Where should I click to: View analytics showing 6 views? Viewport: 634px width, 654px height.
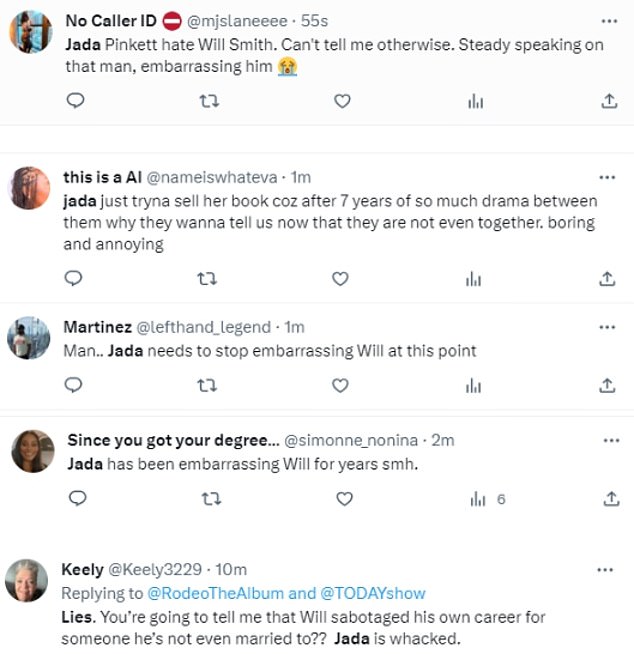487,498
